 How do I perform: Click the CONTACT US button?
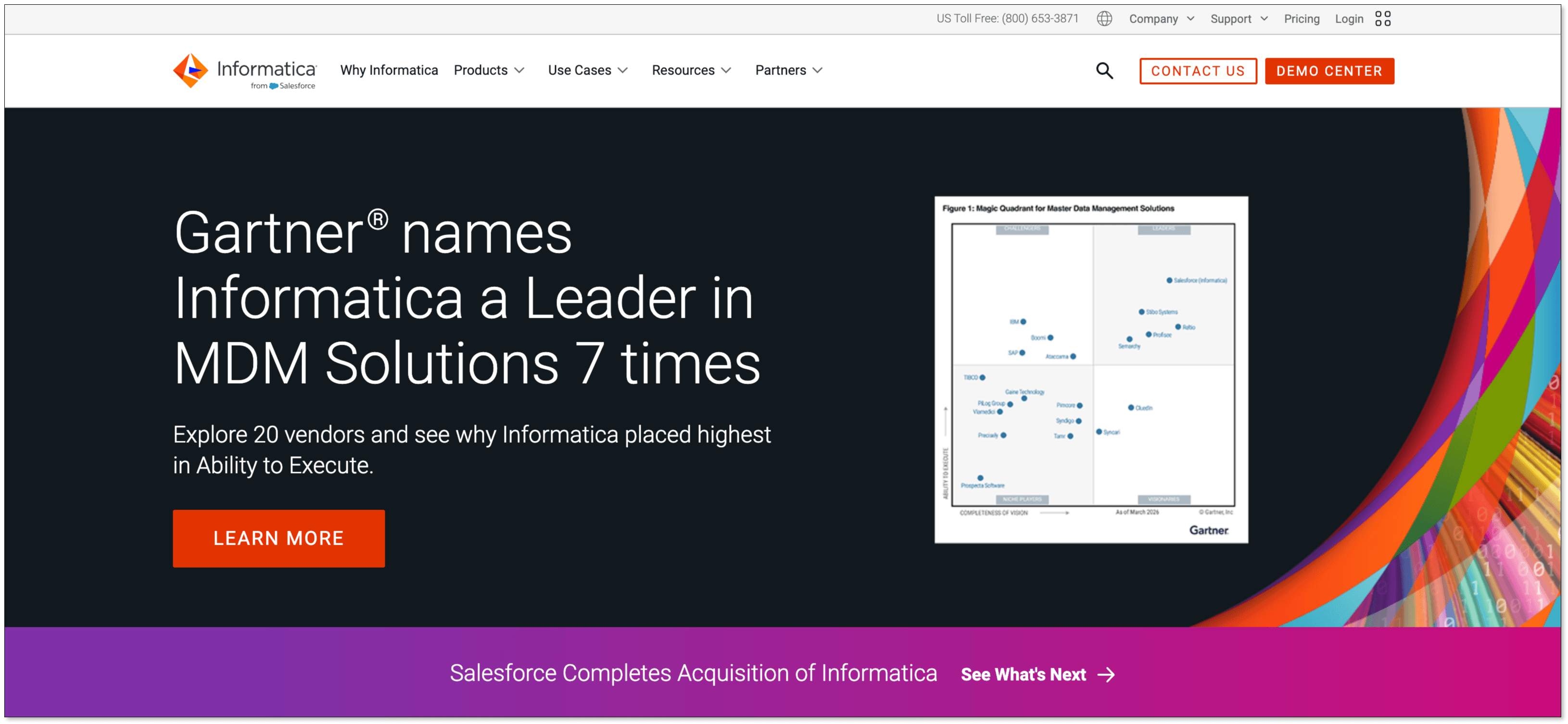tap(1198, 71)
